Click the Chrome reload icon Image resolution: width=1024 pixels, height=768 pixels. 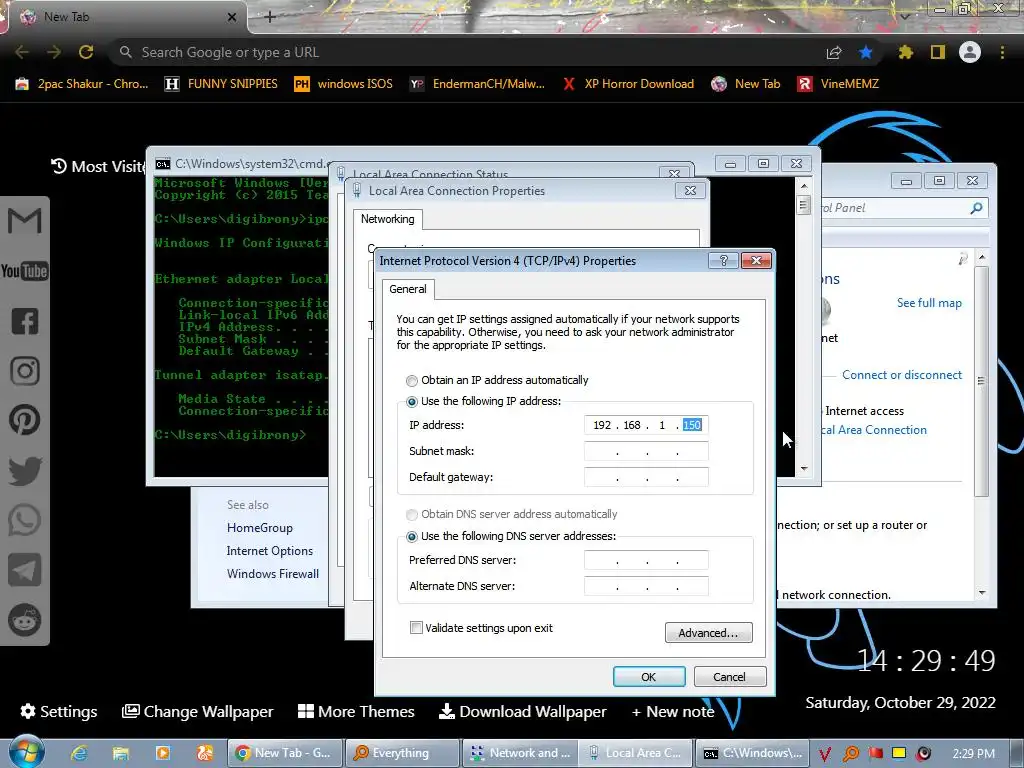86,52
